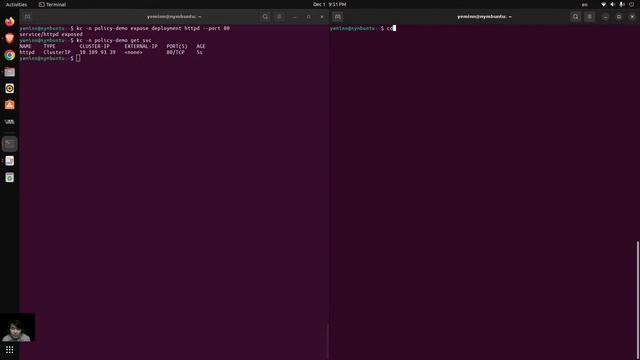Open the volume indicator in top bar

[612, 4]
